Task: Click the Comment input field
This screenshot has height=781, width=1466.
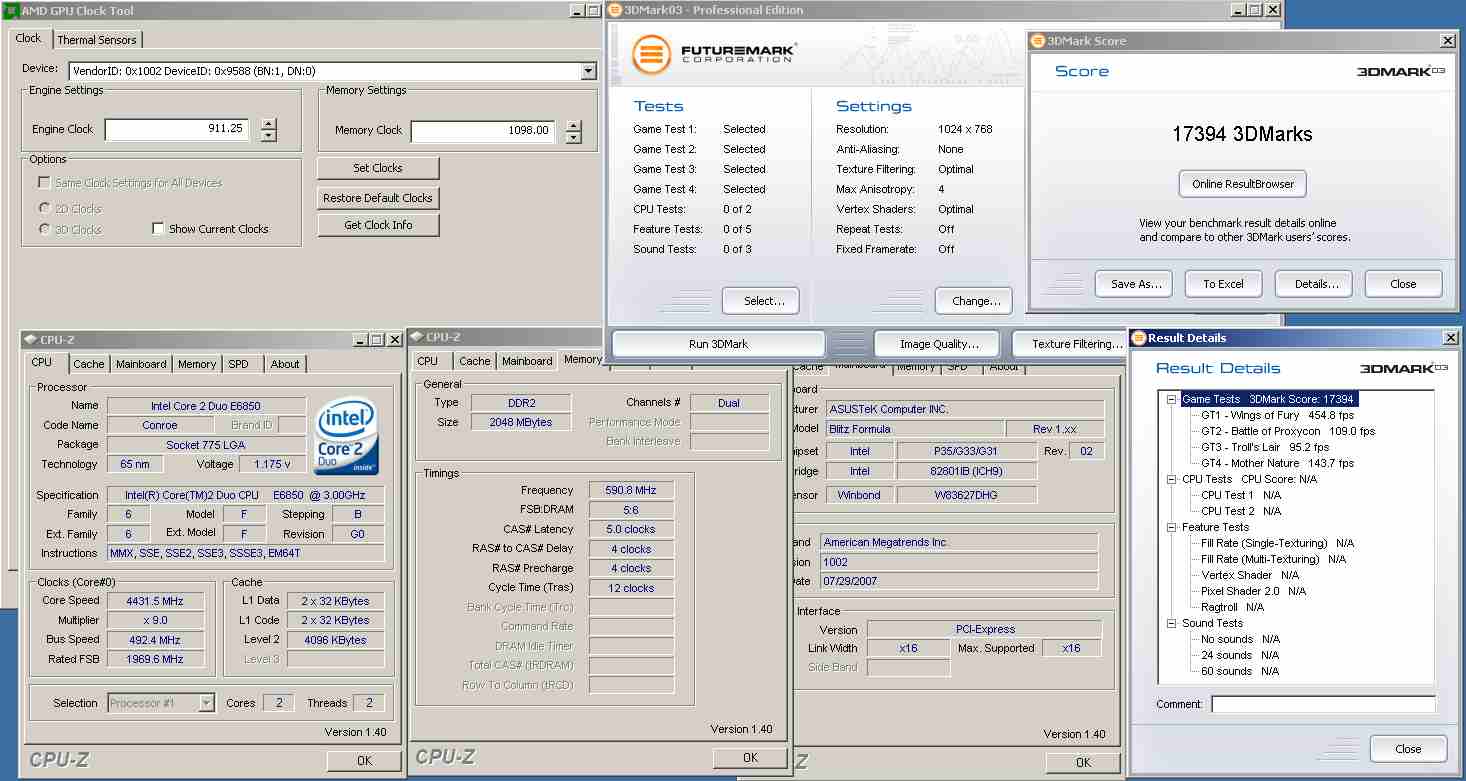Action: (1323, 704)
